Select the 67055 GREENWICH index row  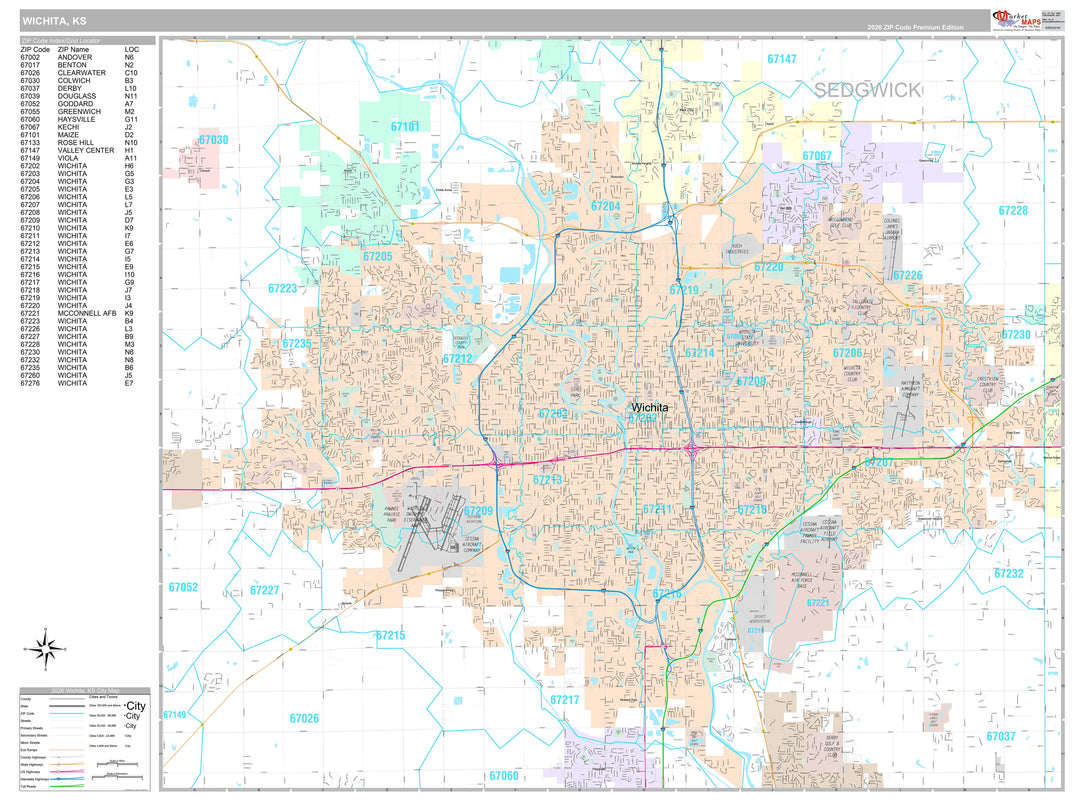click(79, 112)
